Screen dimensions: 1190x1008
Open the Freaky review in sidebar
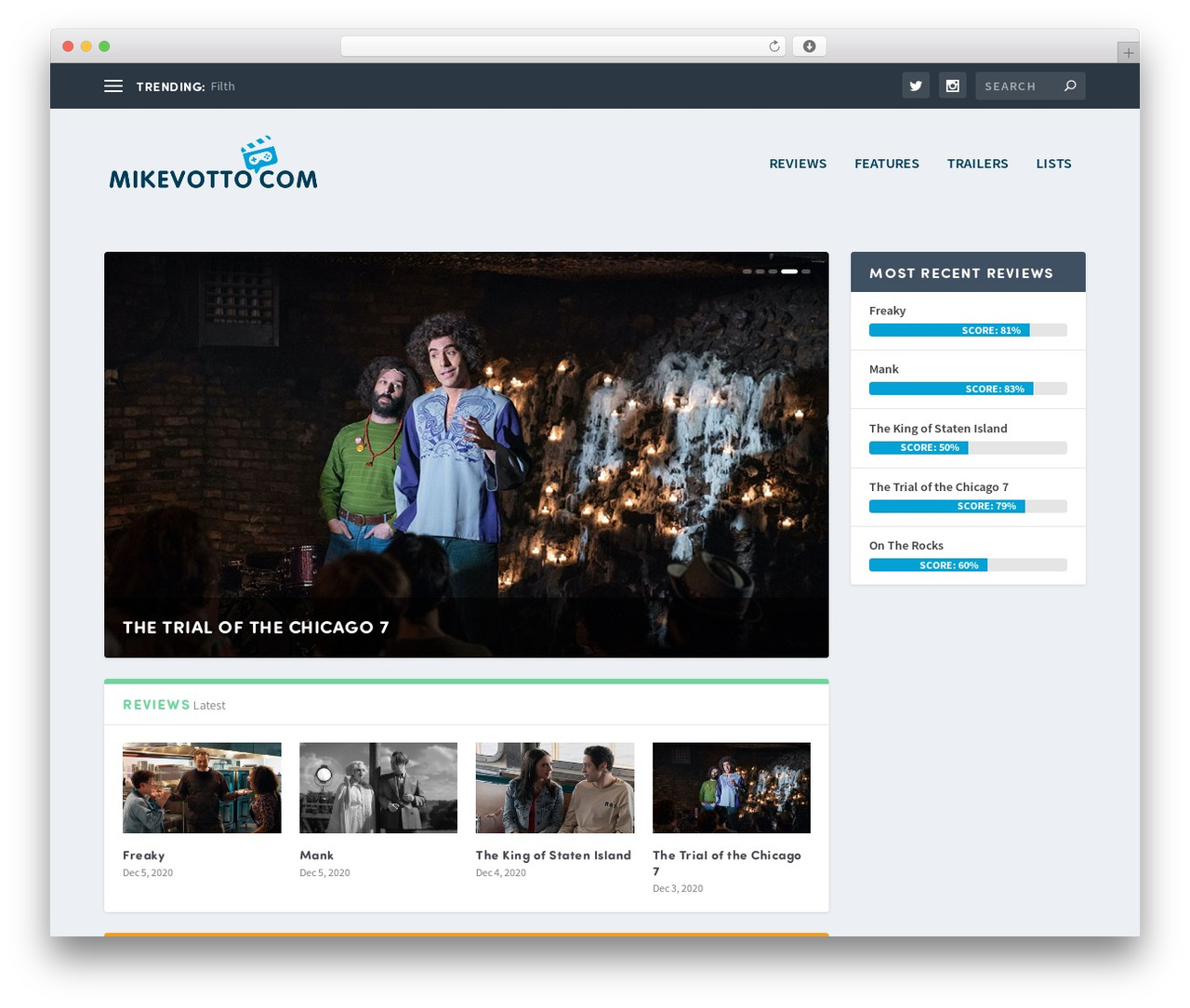[887, 311]
